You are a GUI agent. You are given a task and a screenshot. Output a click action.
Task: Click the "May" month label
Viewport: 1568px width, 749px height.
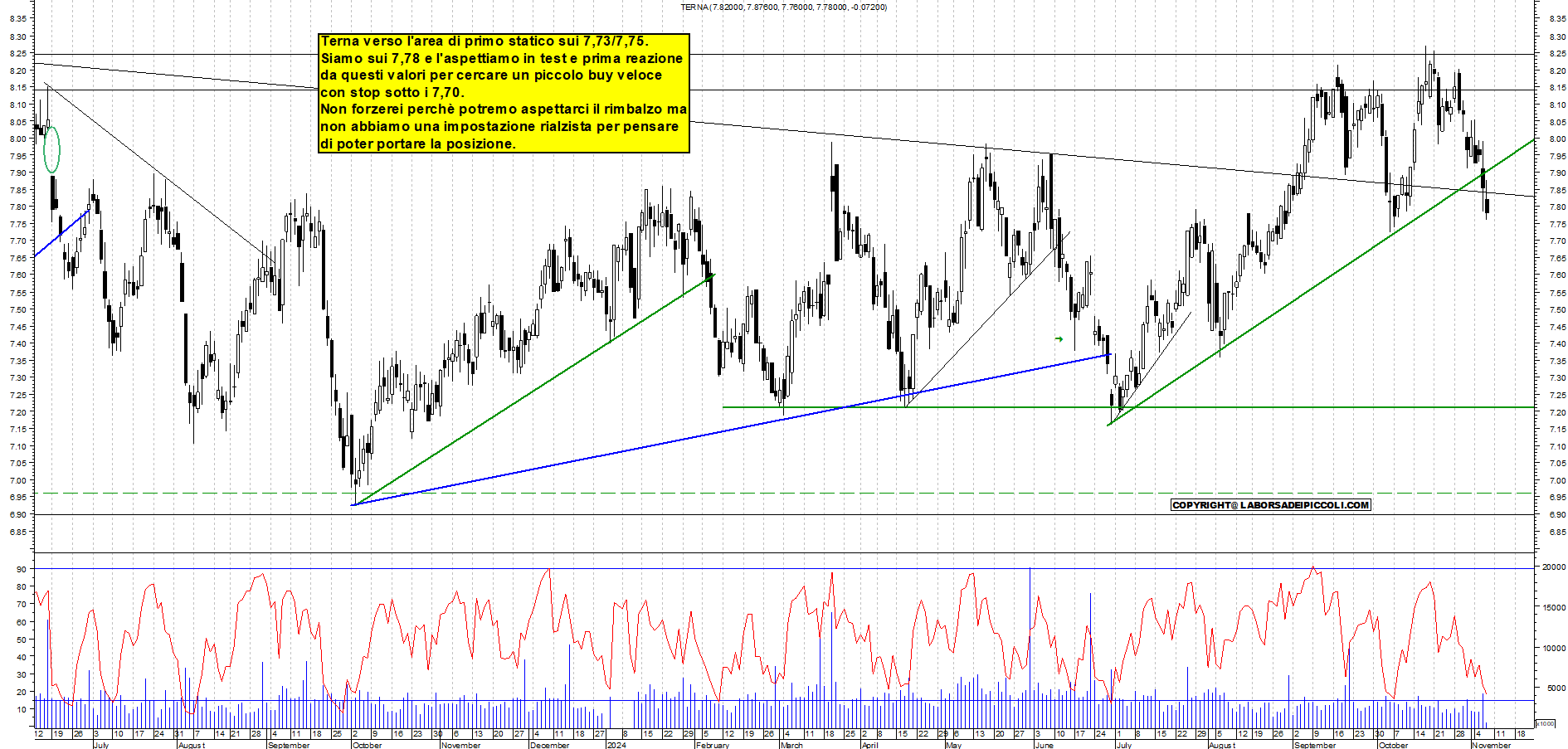[x=954, y=745]
